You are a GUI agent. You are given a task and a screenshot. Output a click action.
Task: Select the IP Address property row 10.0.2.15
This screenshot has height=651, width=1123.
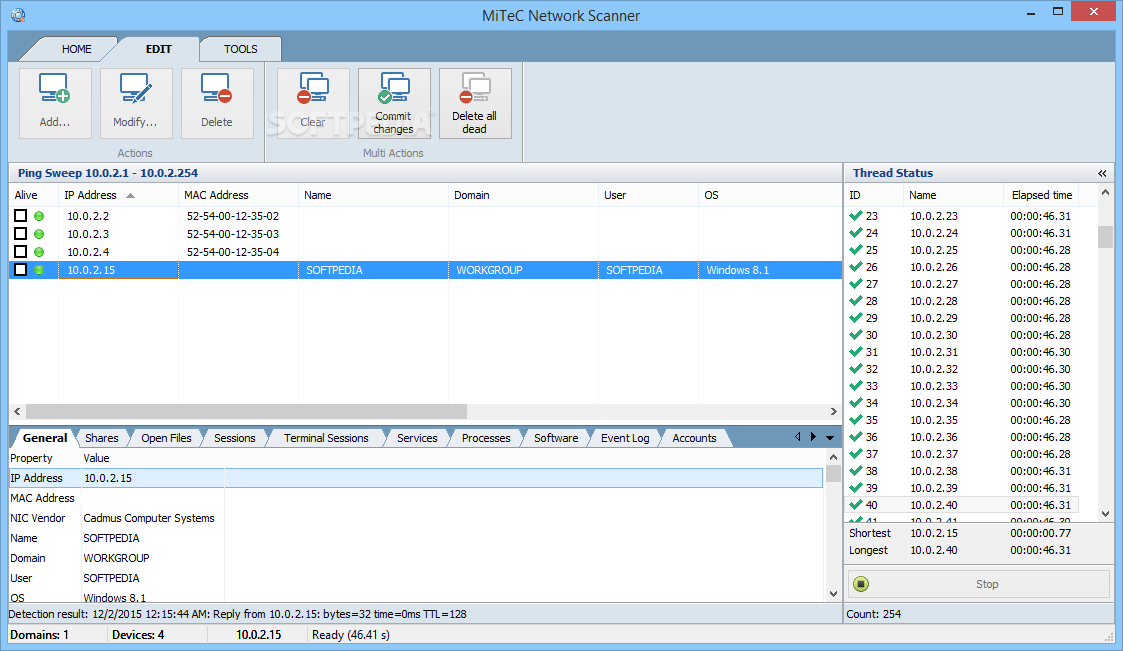pyautogui.click(x=415, y=478)
